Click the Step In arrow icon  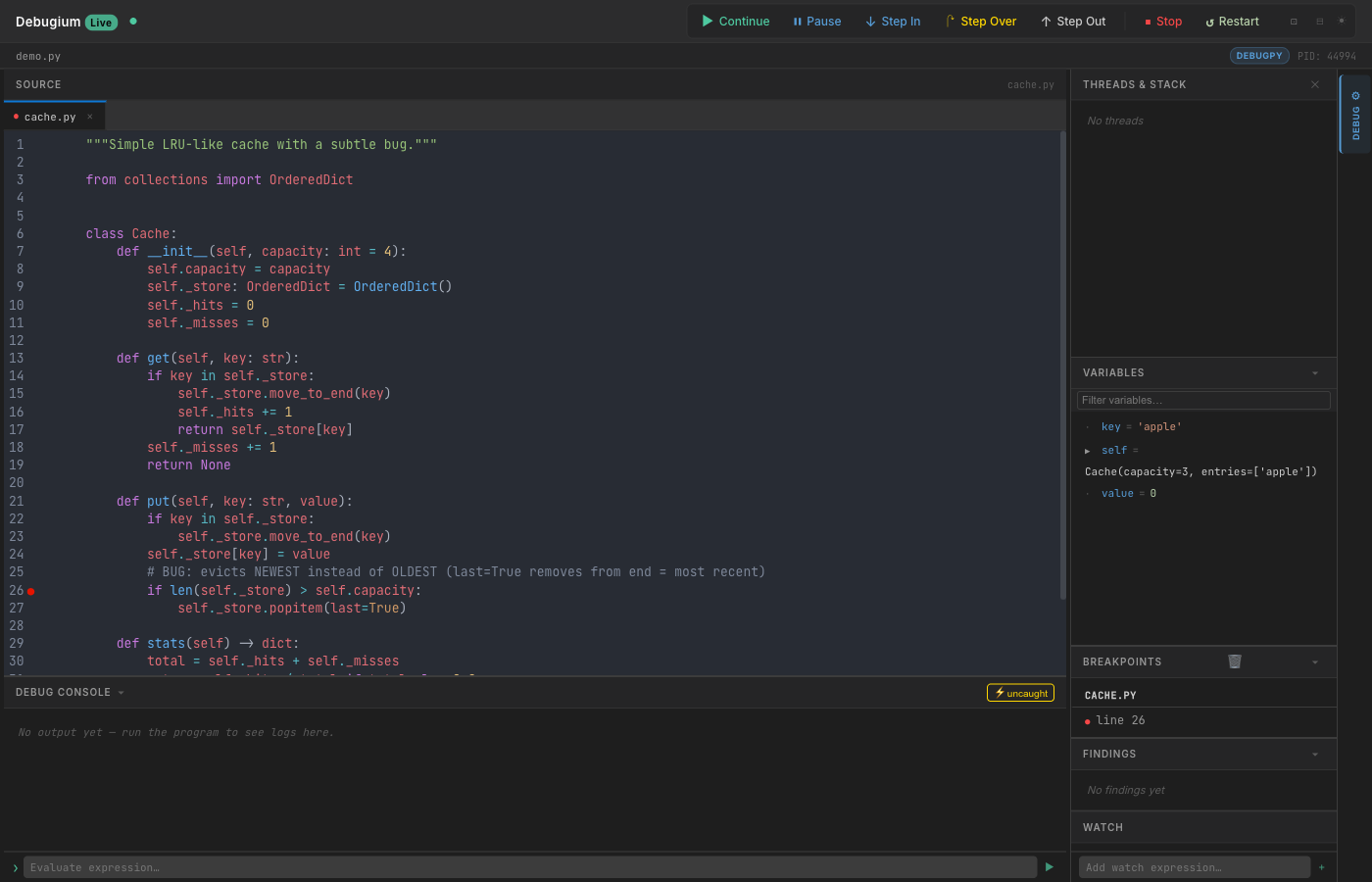pos(871,21)
